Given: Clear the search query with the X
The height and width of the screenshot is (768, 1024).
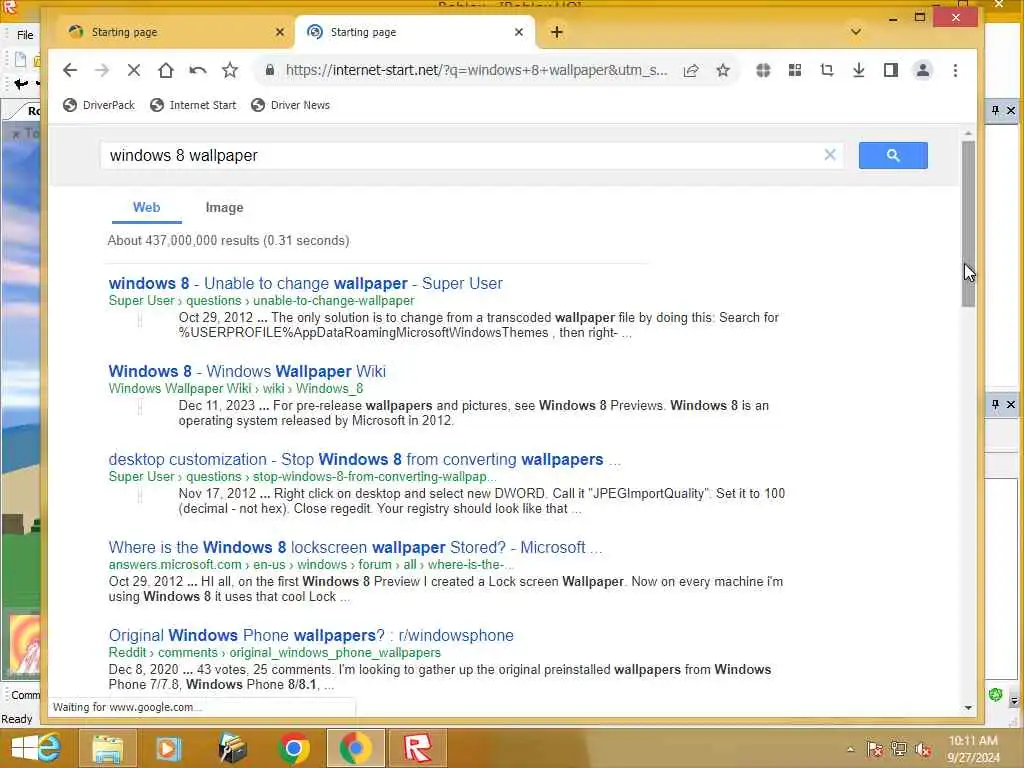Looking at the screenshot, I should coord(830,155).
